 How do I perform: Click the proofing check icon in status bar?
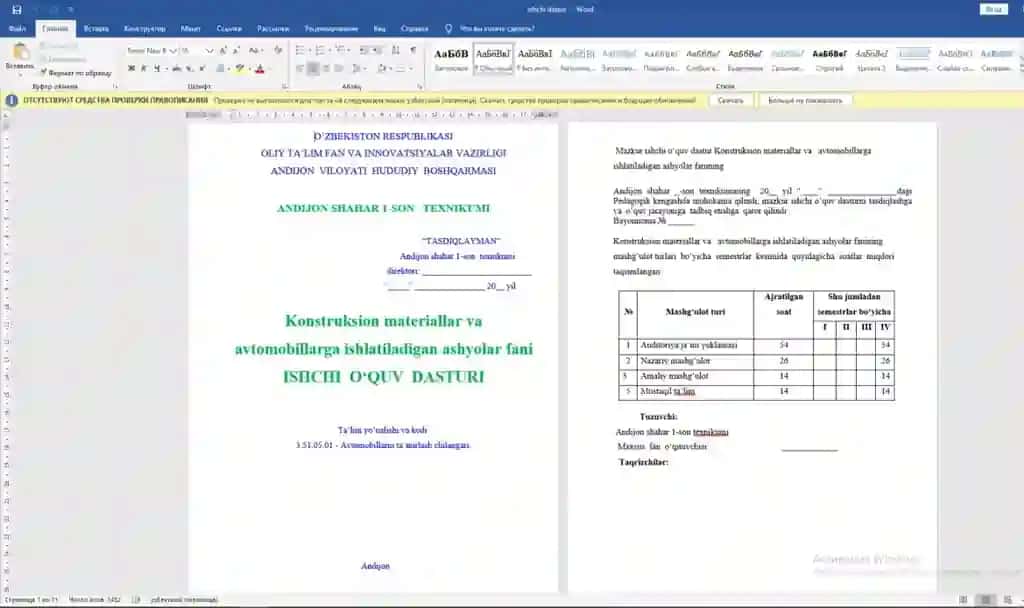pyautogui.click(x=136, y=600)
